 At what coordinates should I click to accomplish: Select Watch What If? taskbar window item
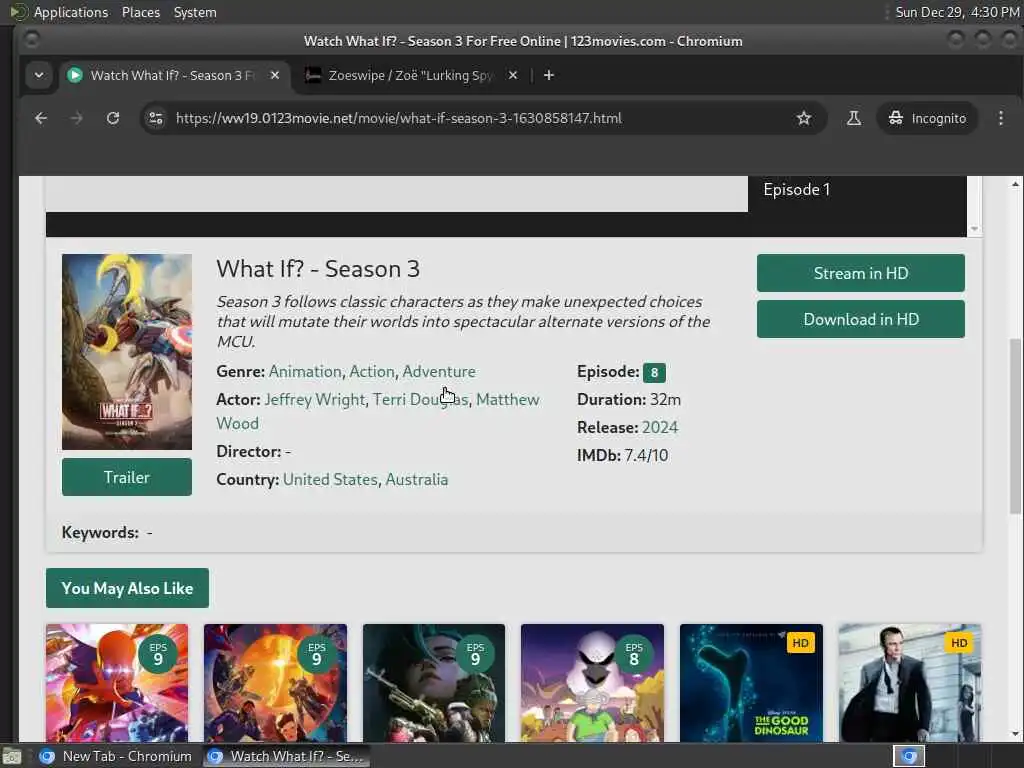click(286, 756)
